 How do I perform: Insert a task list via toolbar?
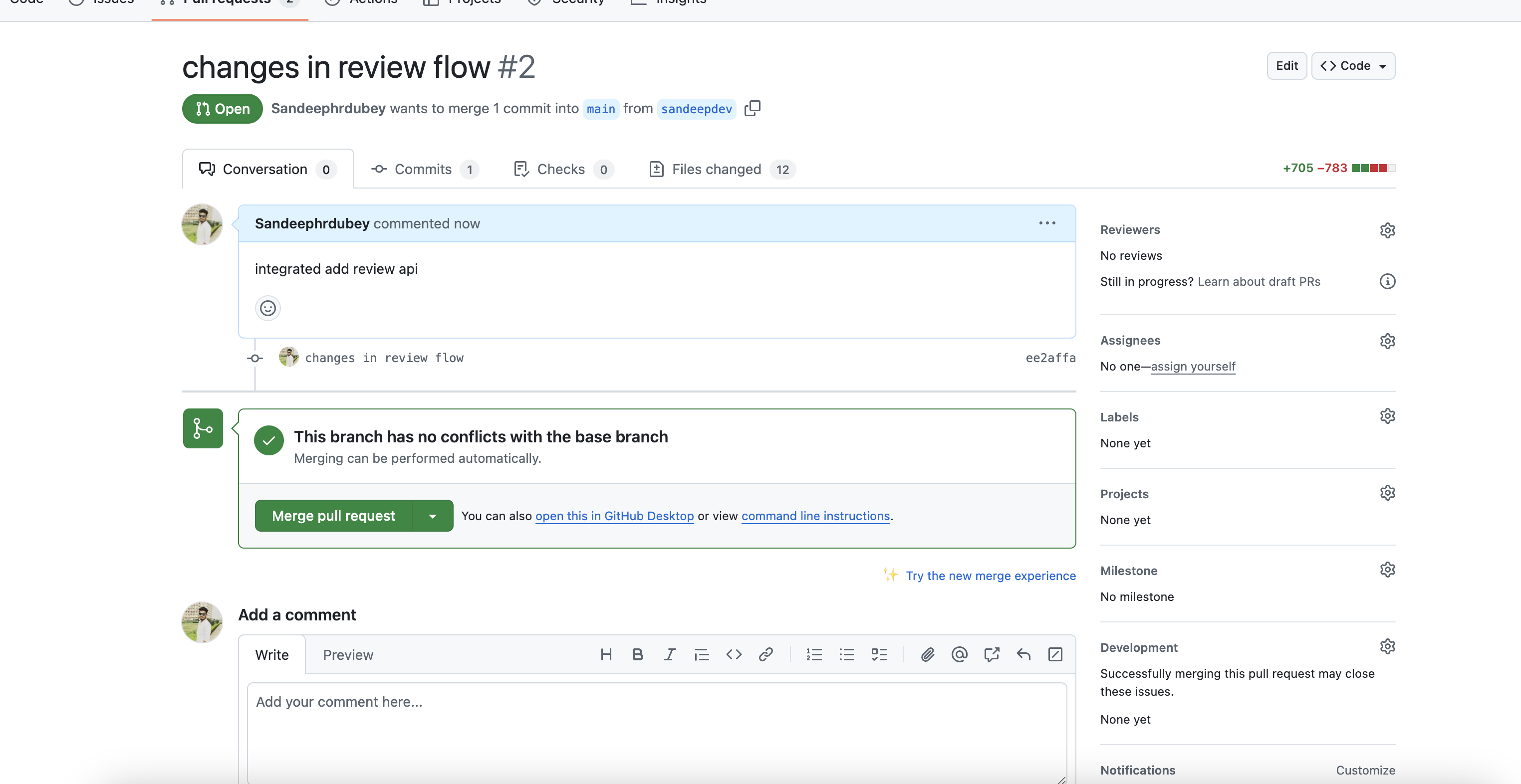tap(879, 654)
